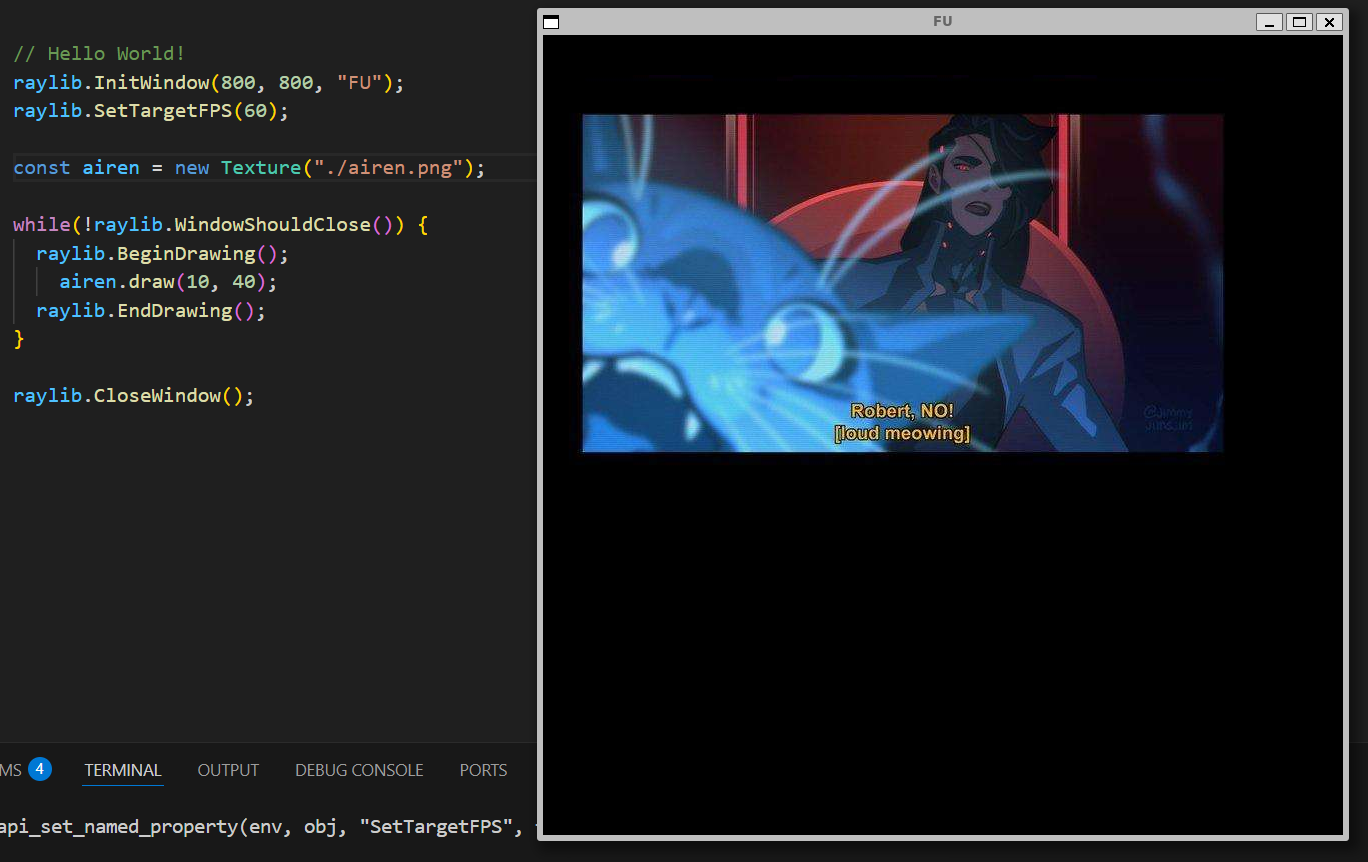Screen dimensions: 1368x862
Task: Click the "./airen.png" string in code
Action: pyautogui.click(x=386, y=168)
